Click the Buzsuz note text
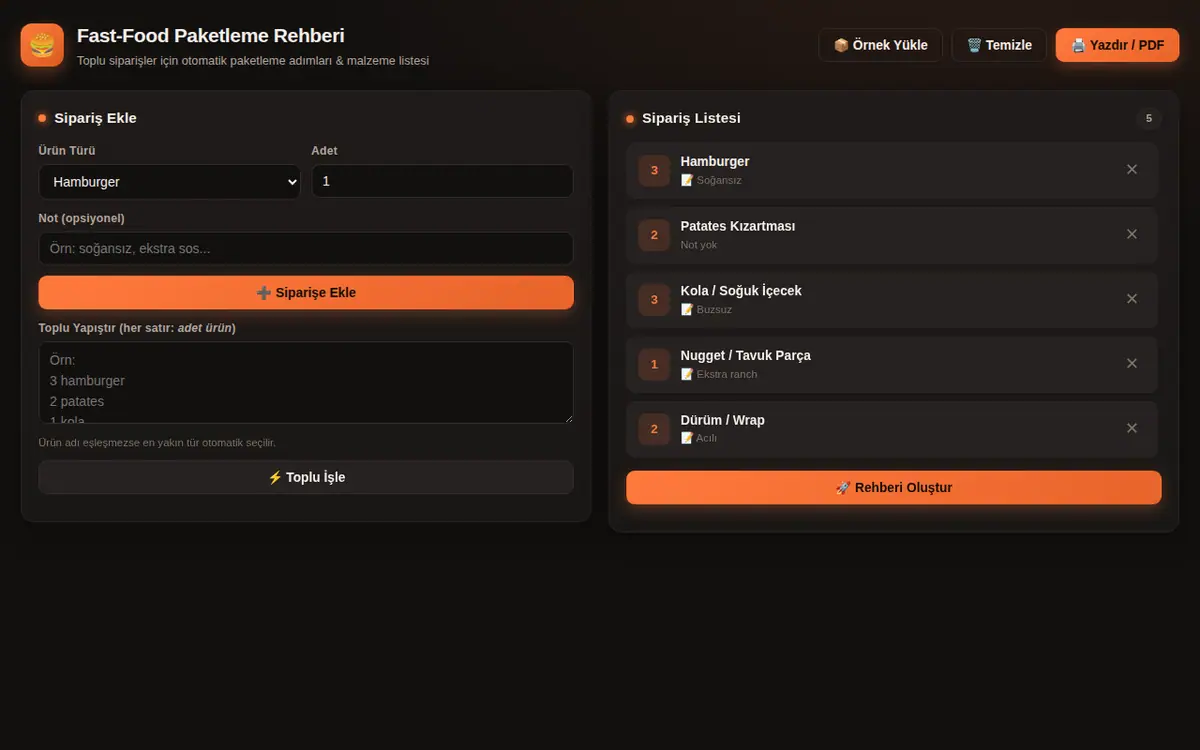The image size is (1200, 750). click(706, 309)
